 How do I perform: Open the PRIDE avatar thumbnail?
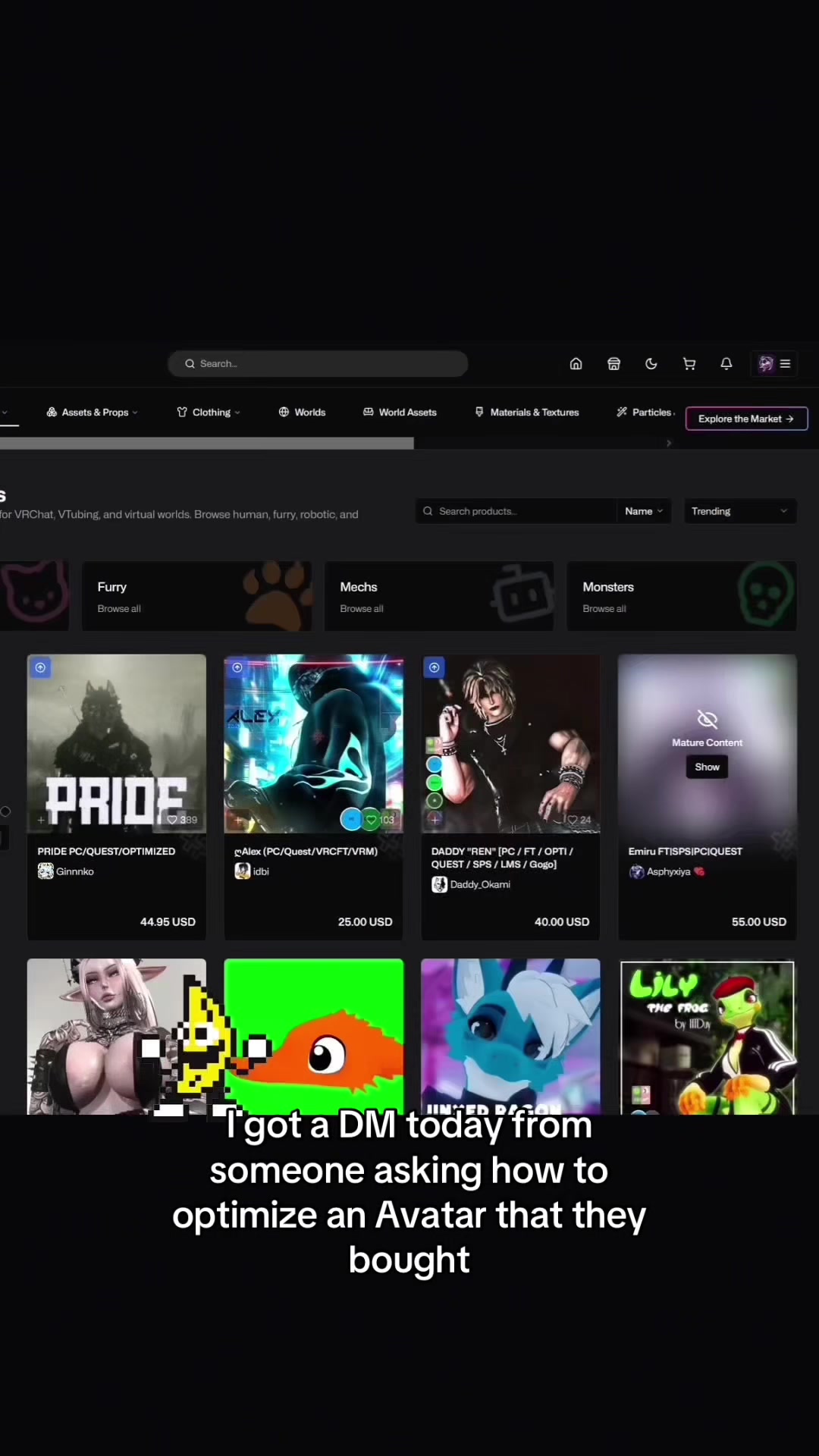(x=116, y=743)
